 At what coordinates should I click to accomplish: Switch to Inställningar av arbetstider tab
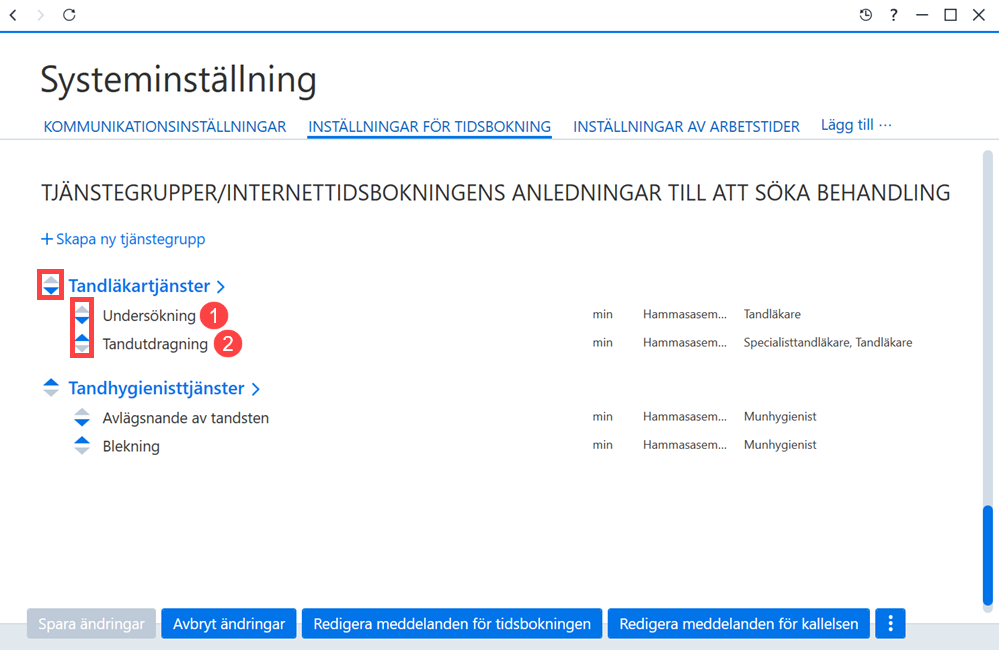pos(686,126)
